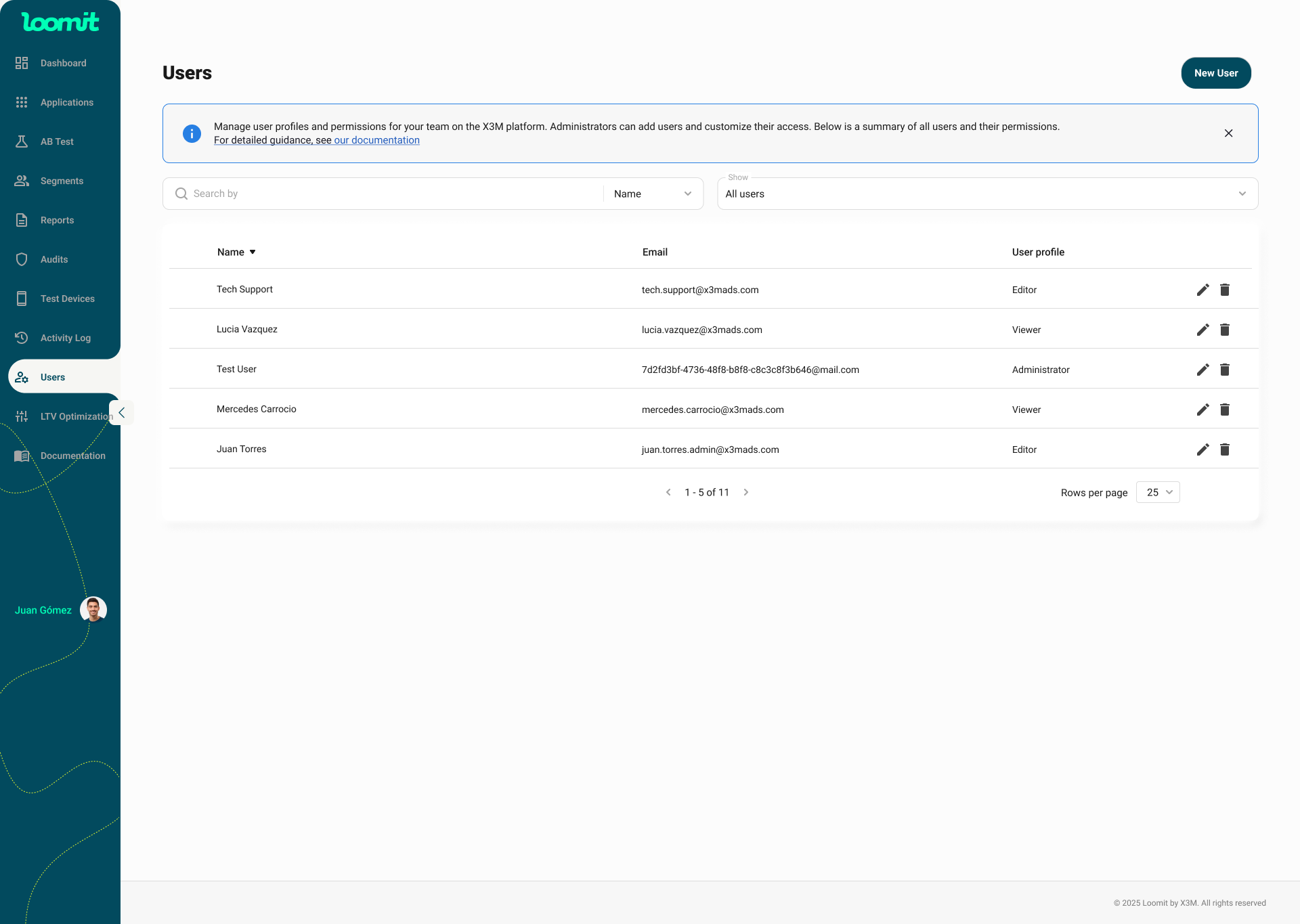Edit Test User with pencil icon

(x=1202, y=370)
